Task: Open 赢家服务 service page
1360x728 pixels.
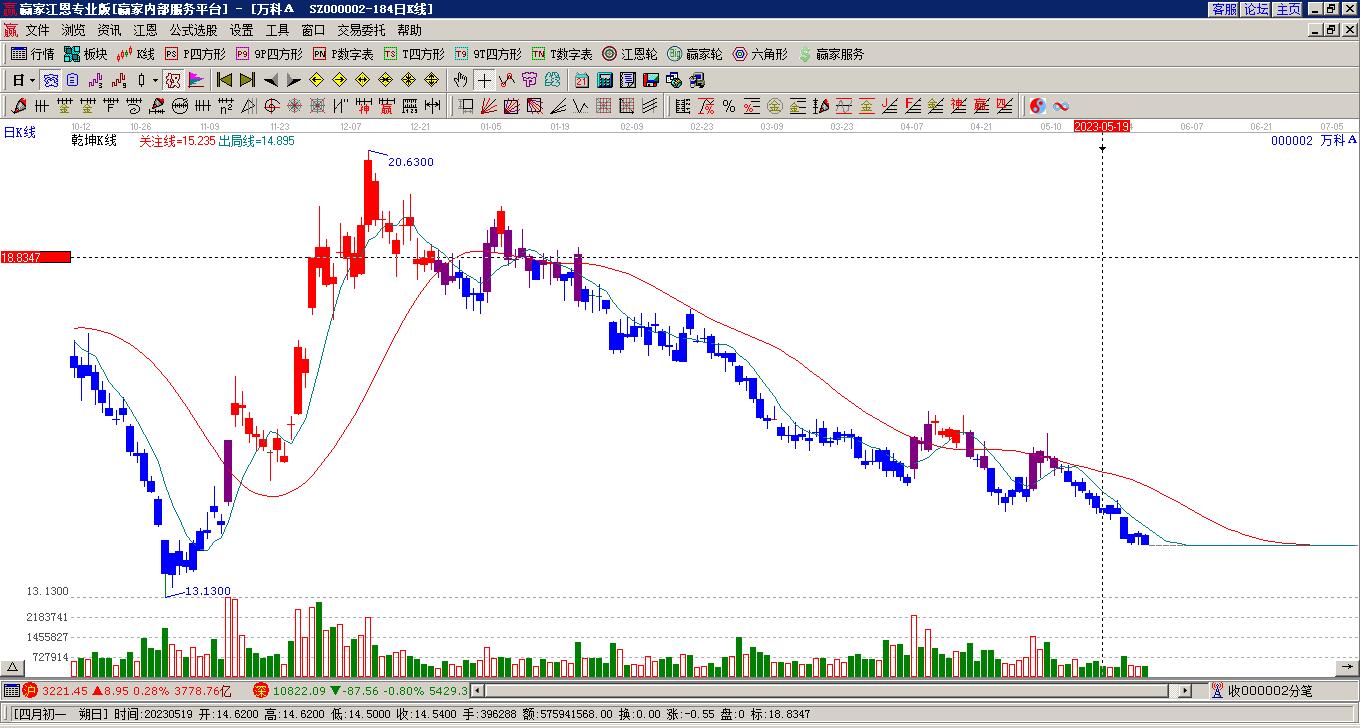Action: pyautogui.click(x=831, y=54)
